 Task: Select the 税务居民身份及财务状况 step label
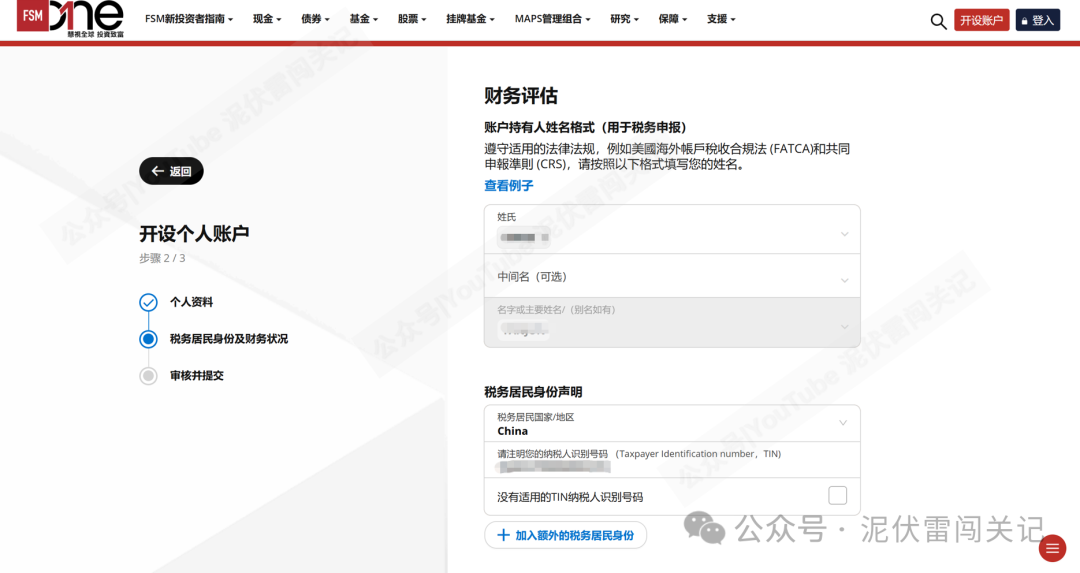coord(229,339)
